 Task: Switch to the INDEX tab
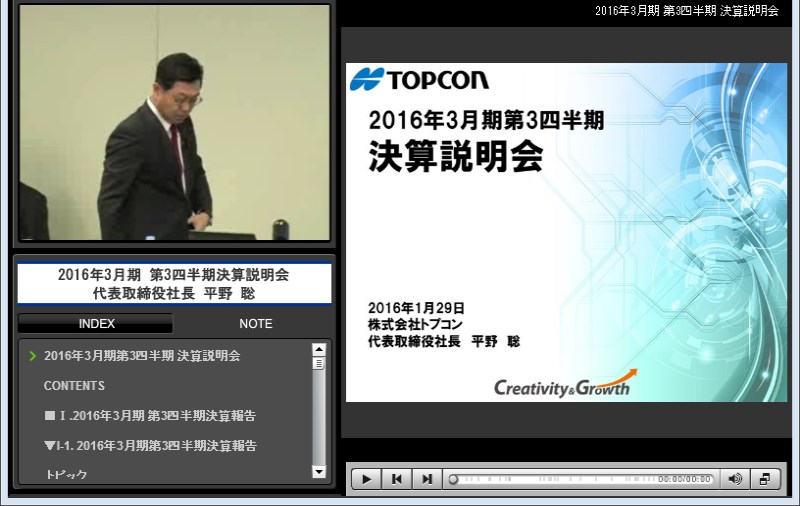click(x=95, y=324)
